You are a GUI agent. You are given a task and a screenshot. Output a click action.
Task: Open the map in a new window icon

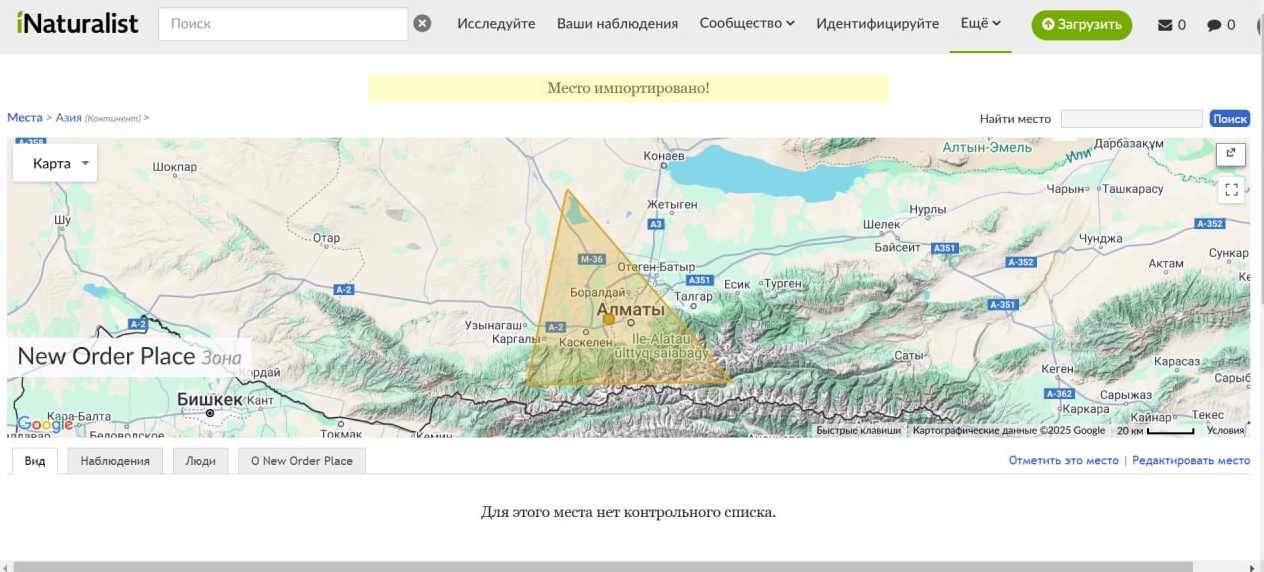(1231, 153)
